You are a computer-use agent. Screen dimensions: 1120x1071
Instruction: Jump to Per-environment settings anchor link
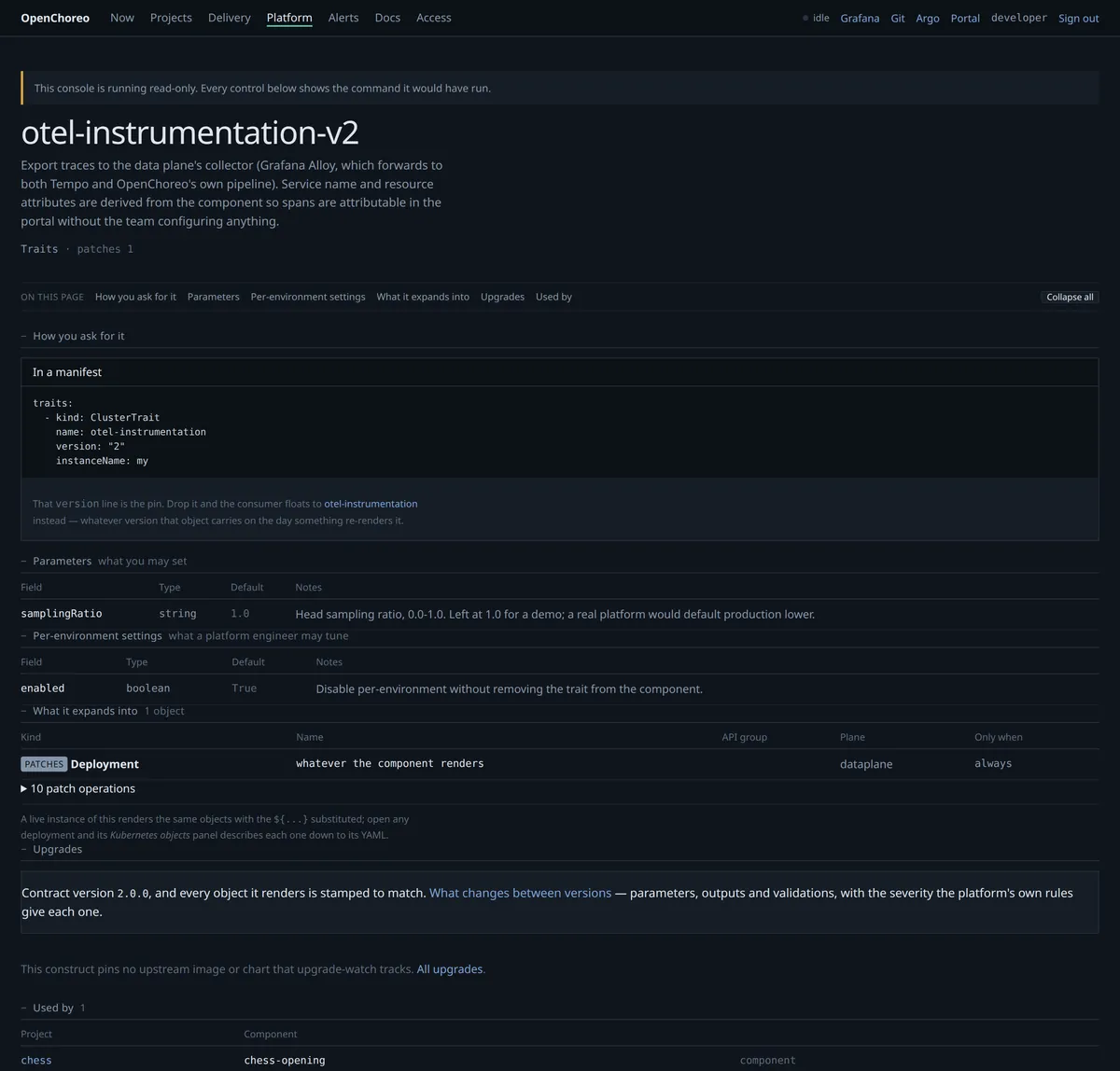coord(308,297)
